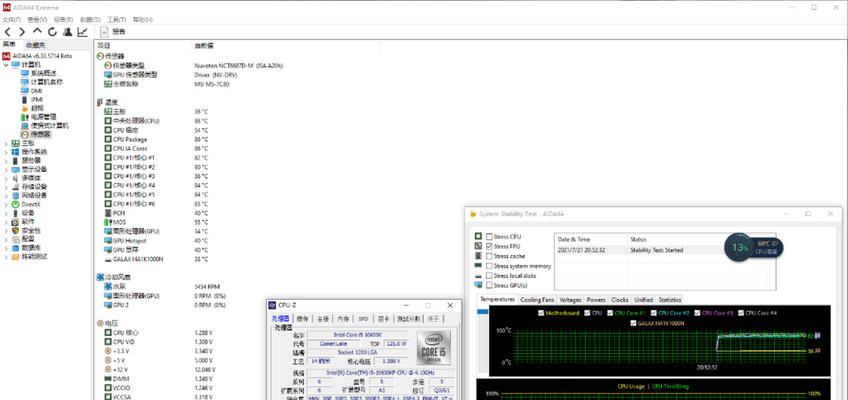This screenshot has width=848, height=400.
Task: Expand the 操作系统 tree node
Action: coord(6,152)
